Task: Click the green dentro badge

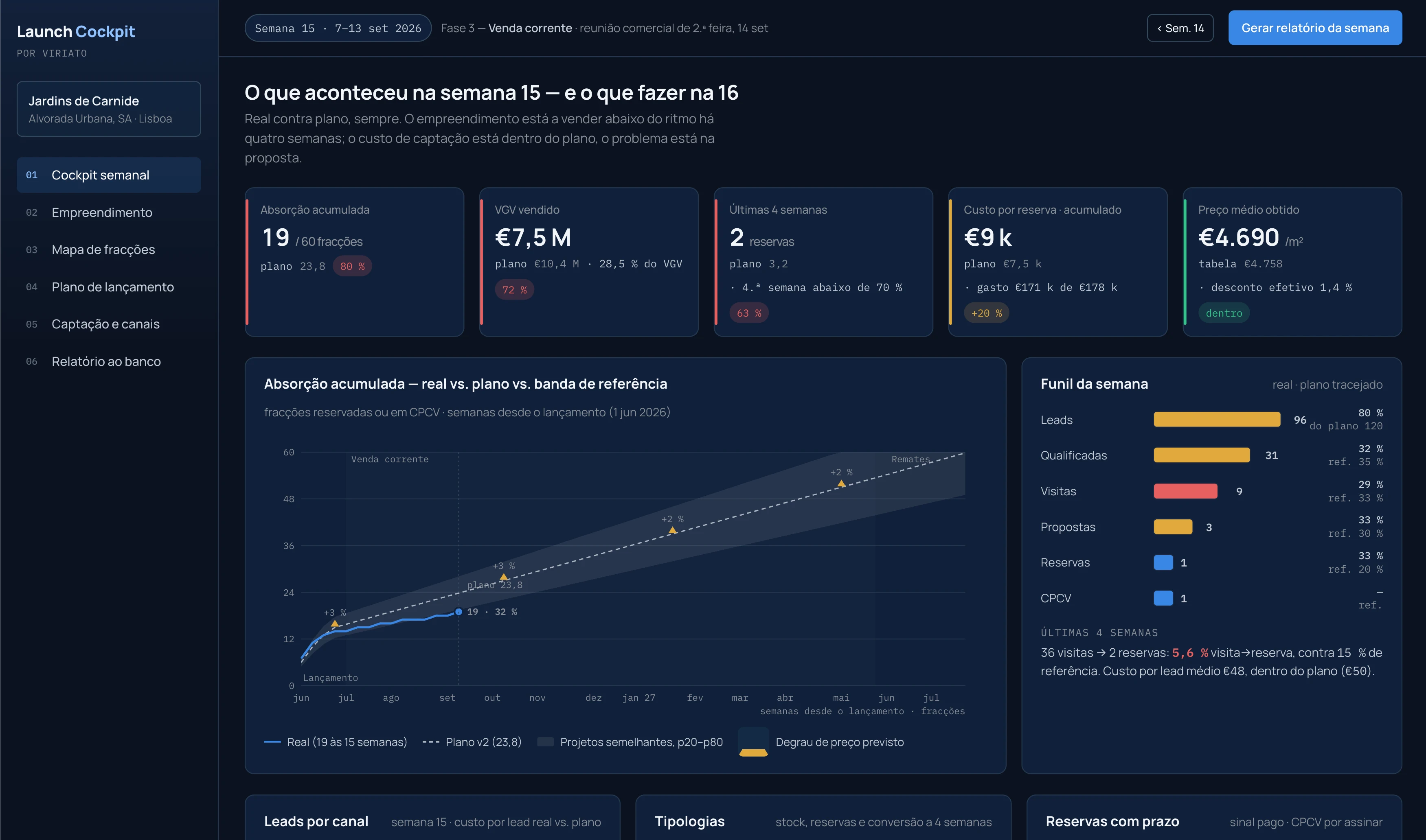Action: click(1223, 313)
